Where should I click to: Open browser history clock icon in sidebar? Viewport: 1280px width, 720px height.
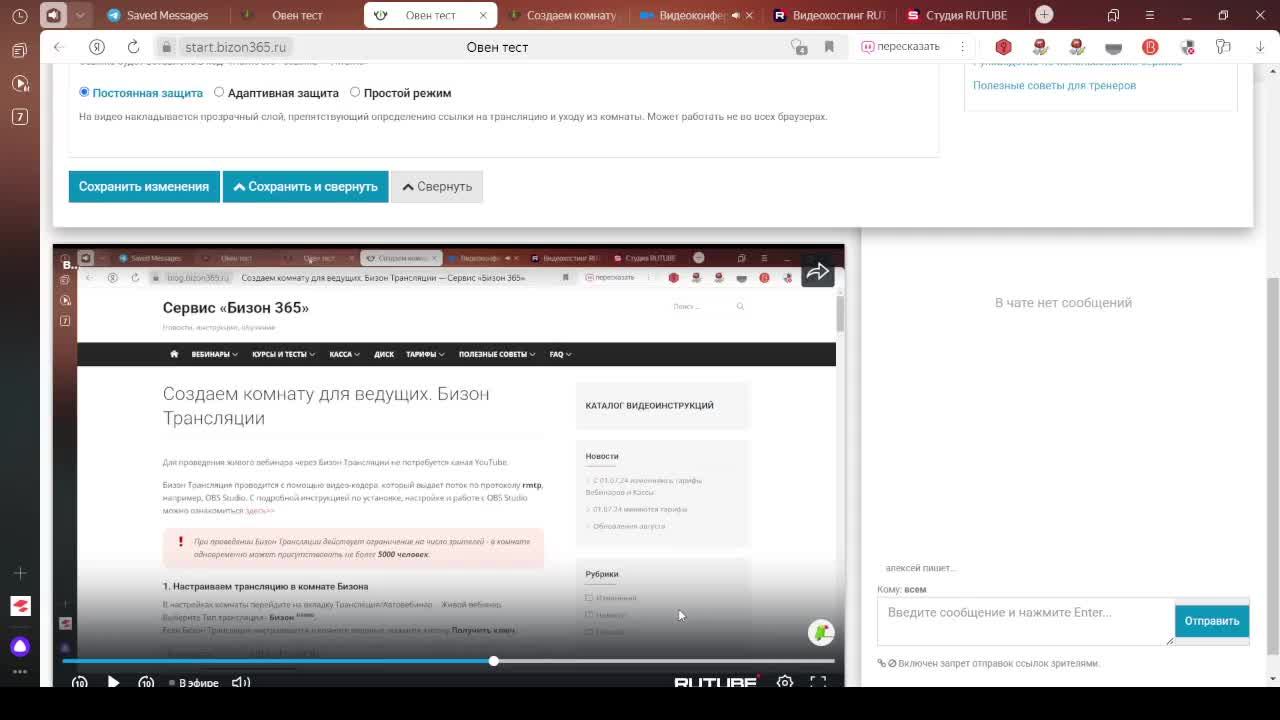[x=20, y=16]
